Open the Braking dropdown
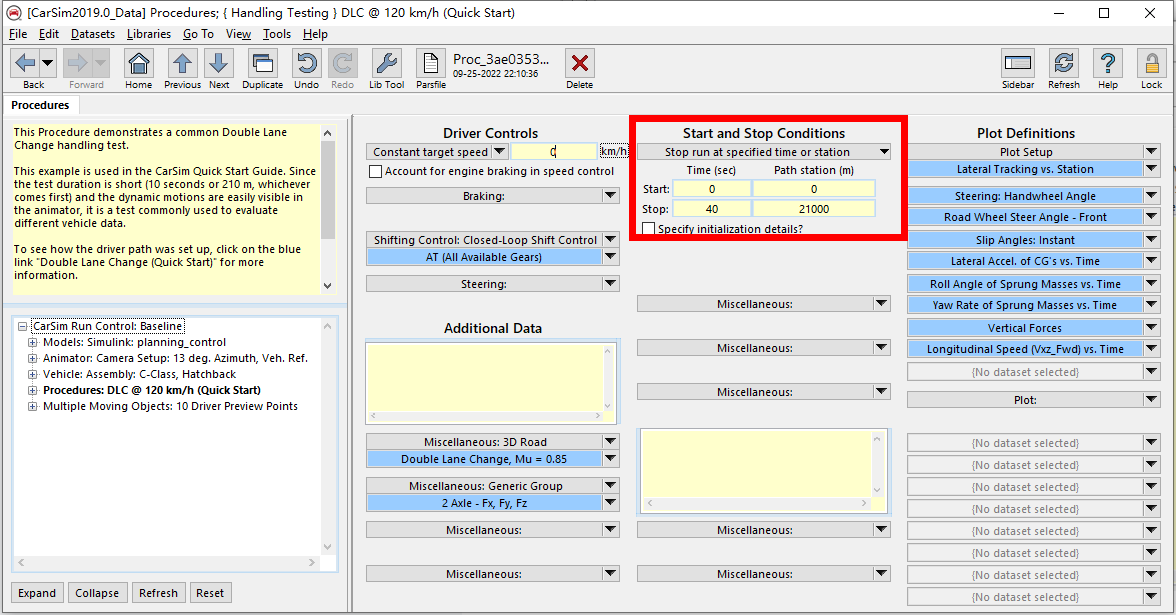This screenshot has width=1176, height=615. (x=610, y=196)
